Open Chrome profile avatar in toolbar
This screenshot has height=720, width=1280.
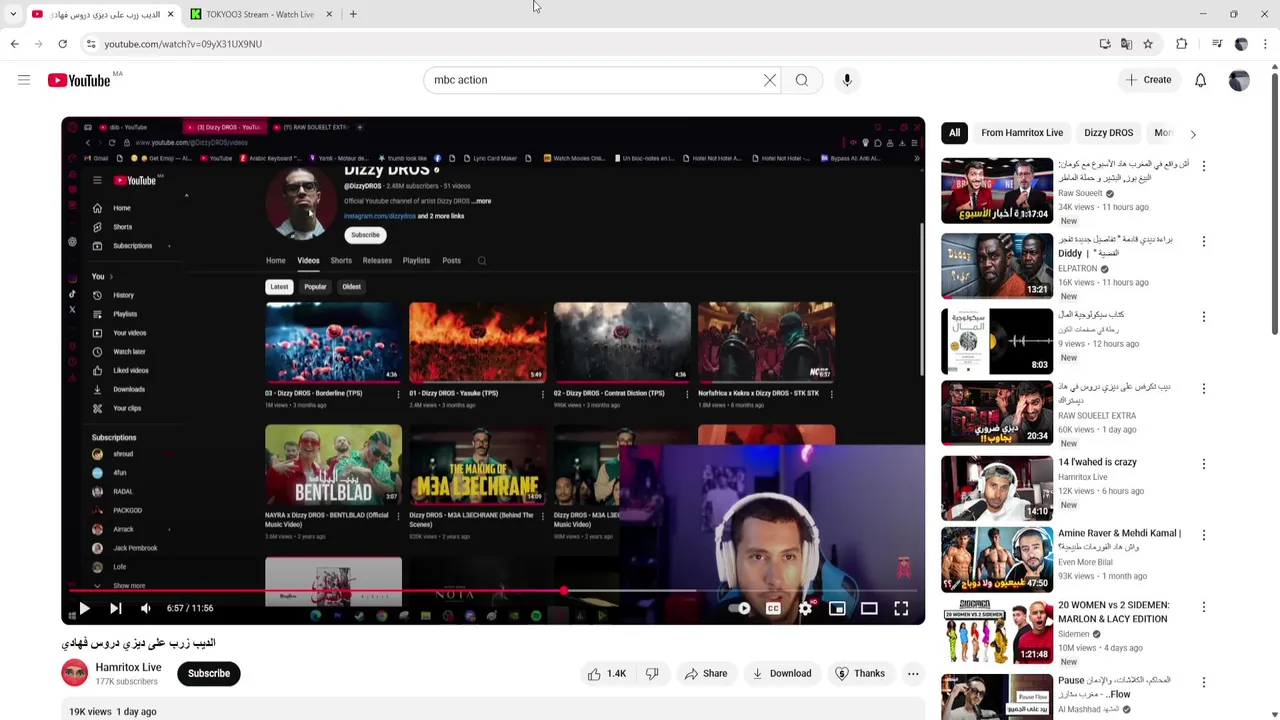1241,44
